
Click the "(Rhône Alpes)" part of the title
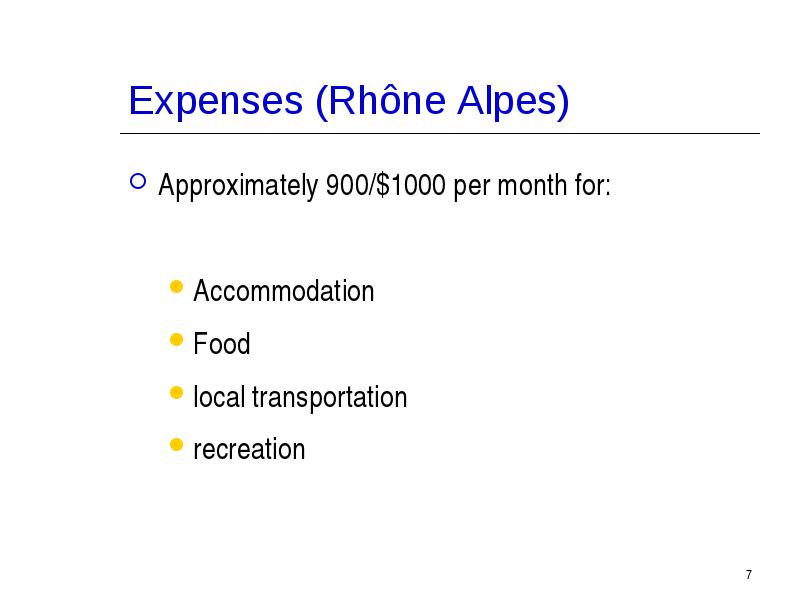point(442,101)
